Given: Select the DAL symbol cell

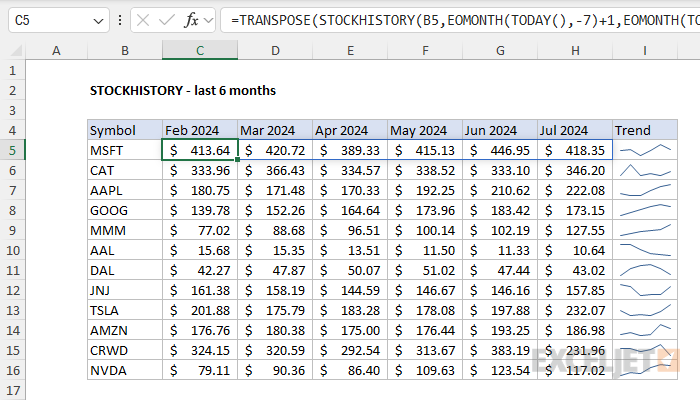Looking at the screenshot, I should pyautogui.click(x=125, y=270).
